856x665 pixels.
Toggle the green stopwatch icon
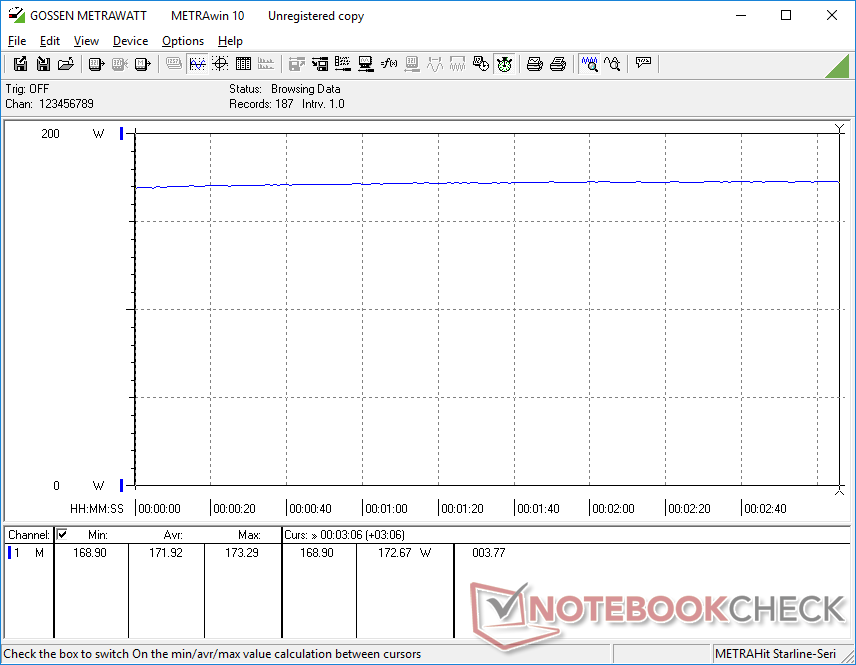point(504,64)
